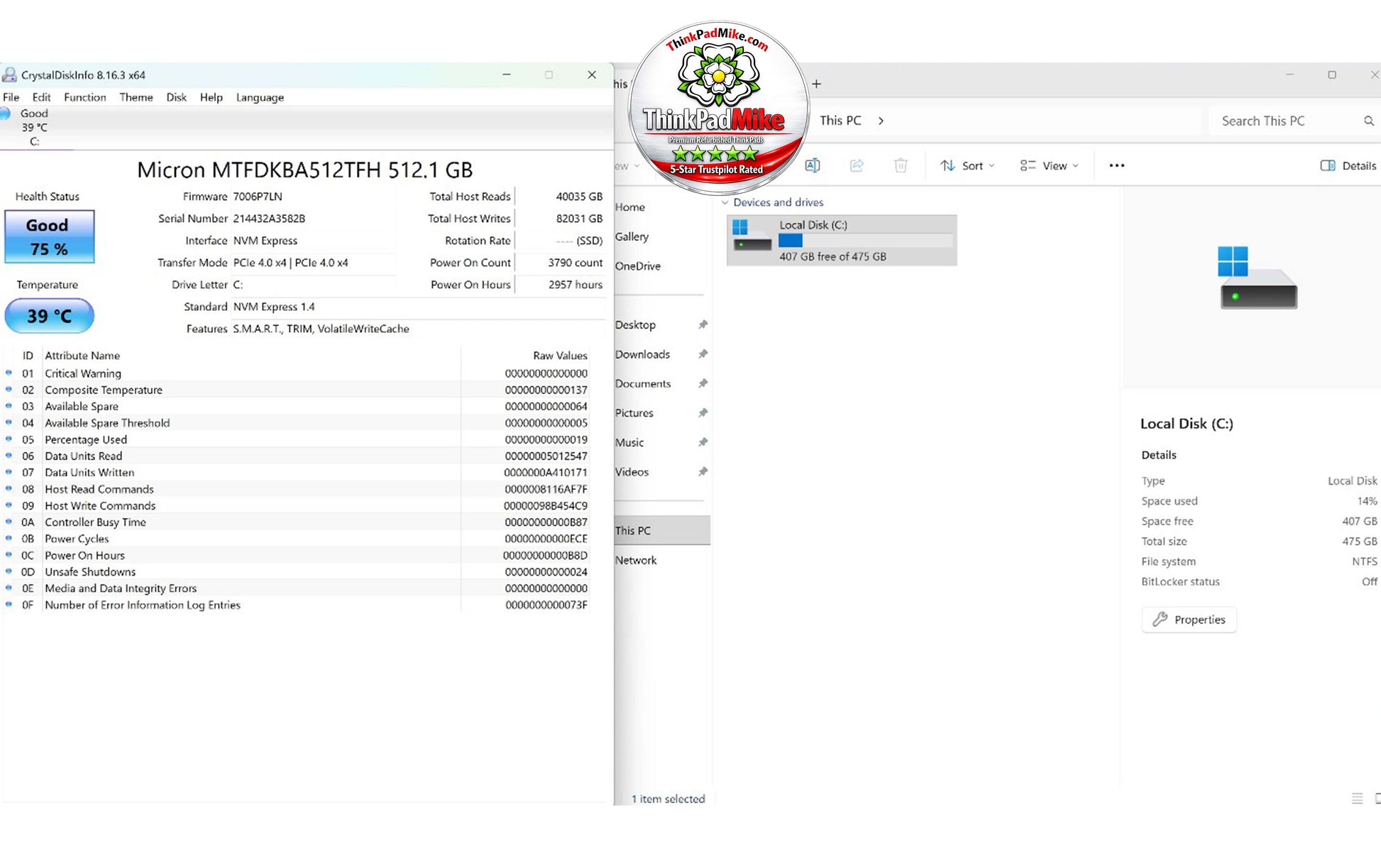Open the Sort dropdown in Explorer

967,165
